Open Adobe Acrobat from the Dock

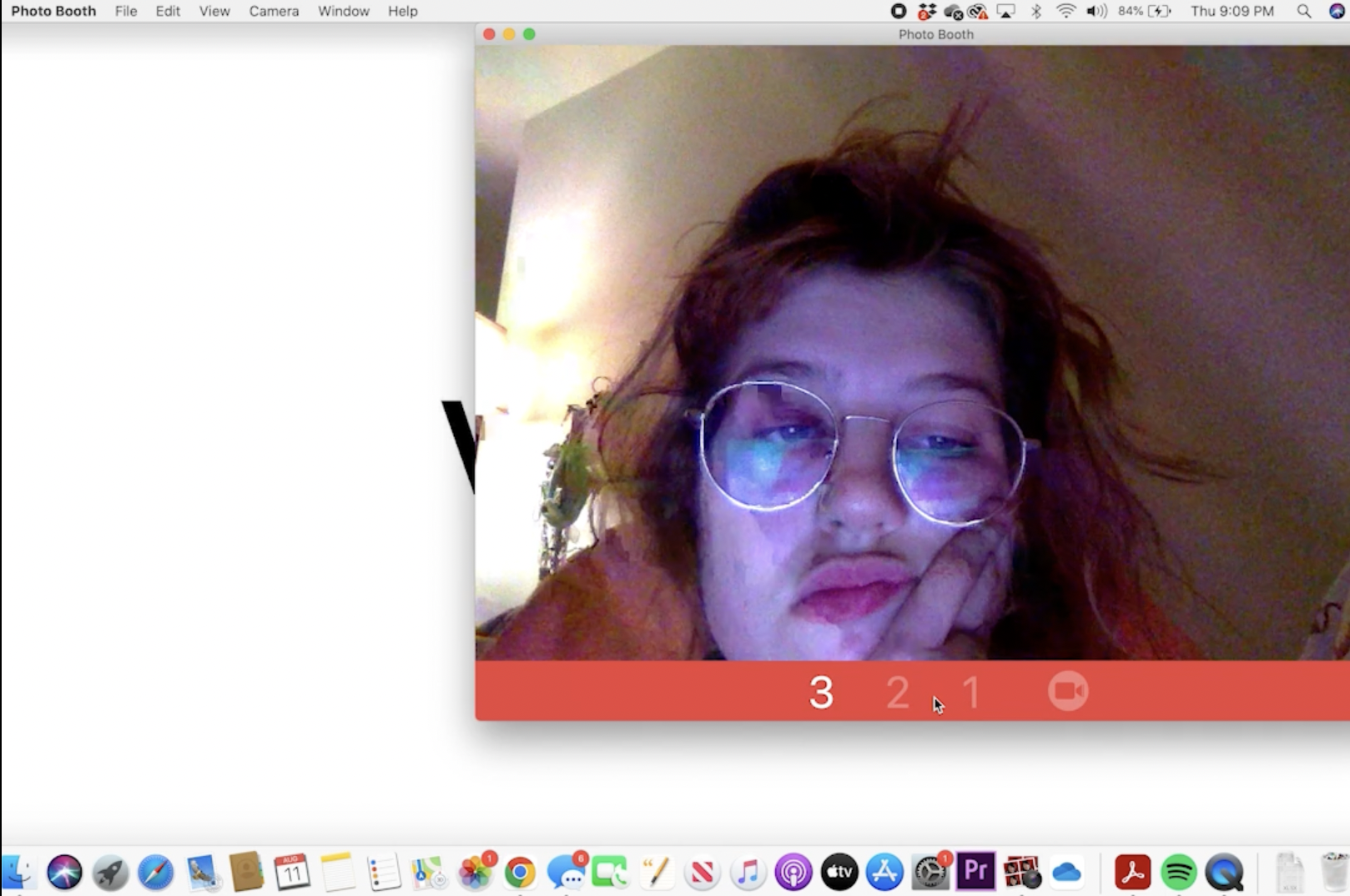point(1132,873)
